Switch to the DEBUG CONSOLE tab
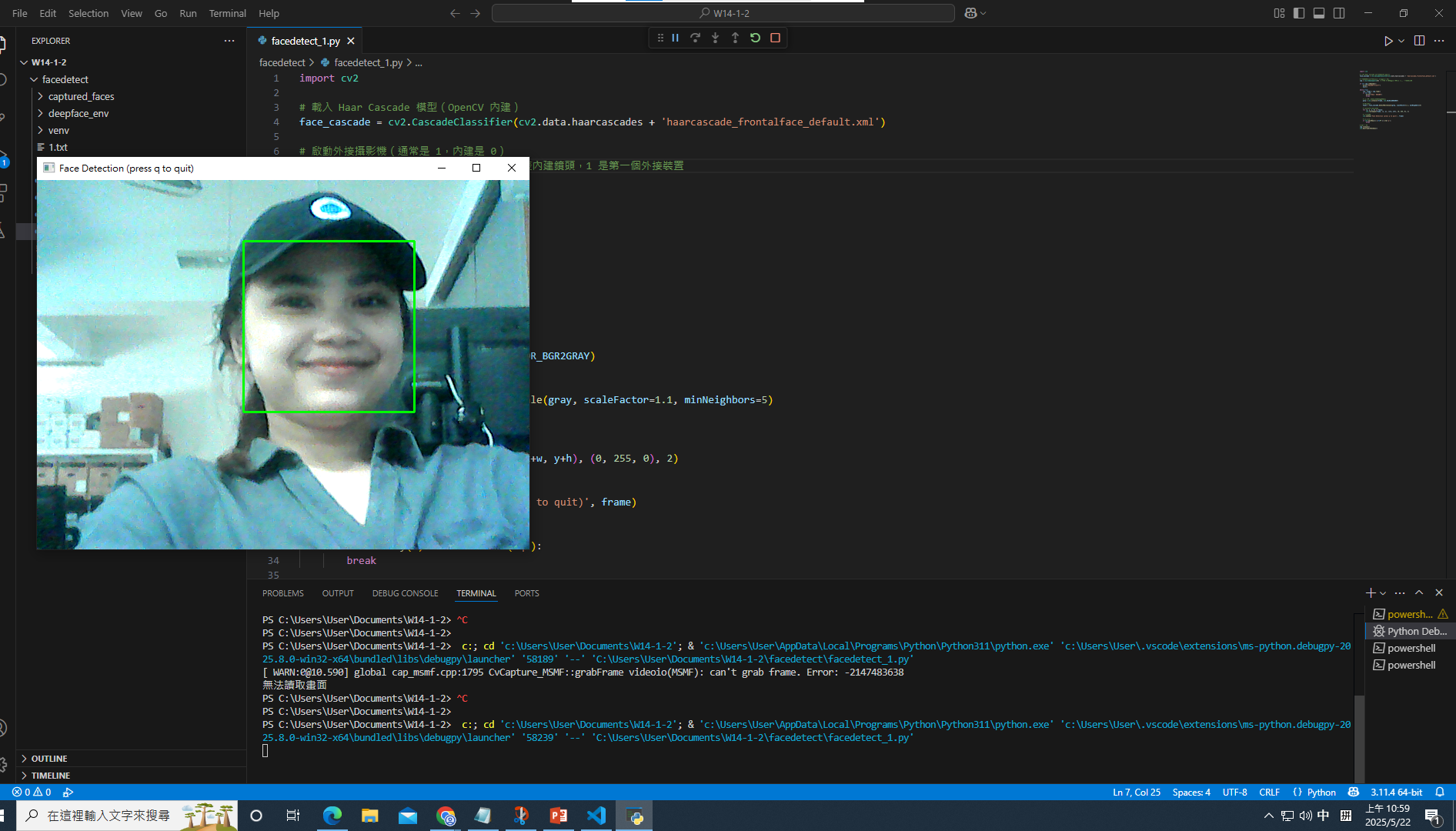This screenshot has width=1456, height=831. (x=405, y=593)
